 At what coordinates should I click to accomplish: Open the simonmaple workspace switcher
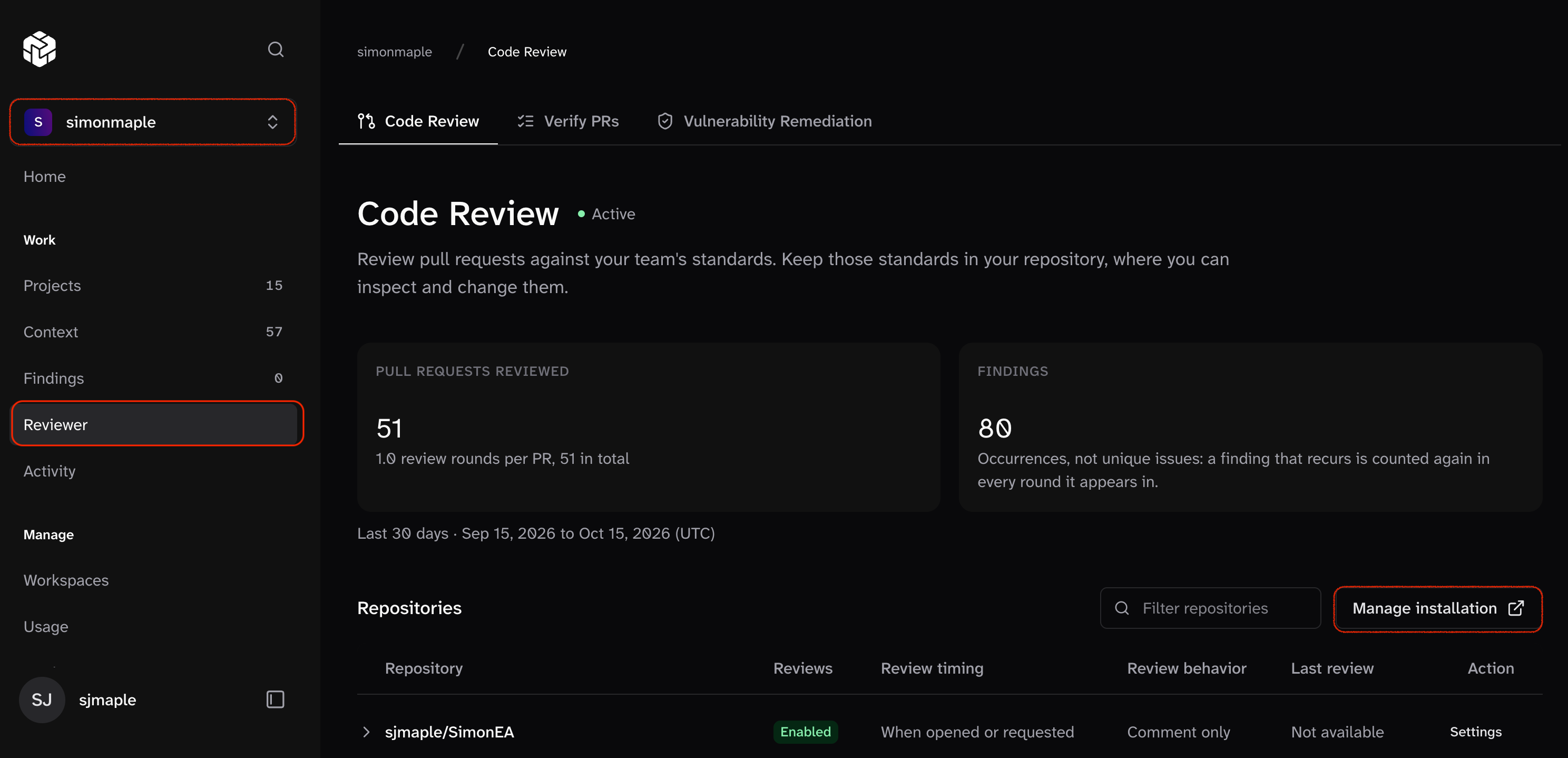[x=153, y=122]
